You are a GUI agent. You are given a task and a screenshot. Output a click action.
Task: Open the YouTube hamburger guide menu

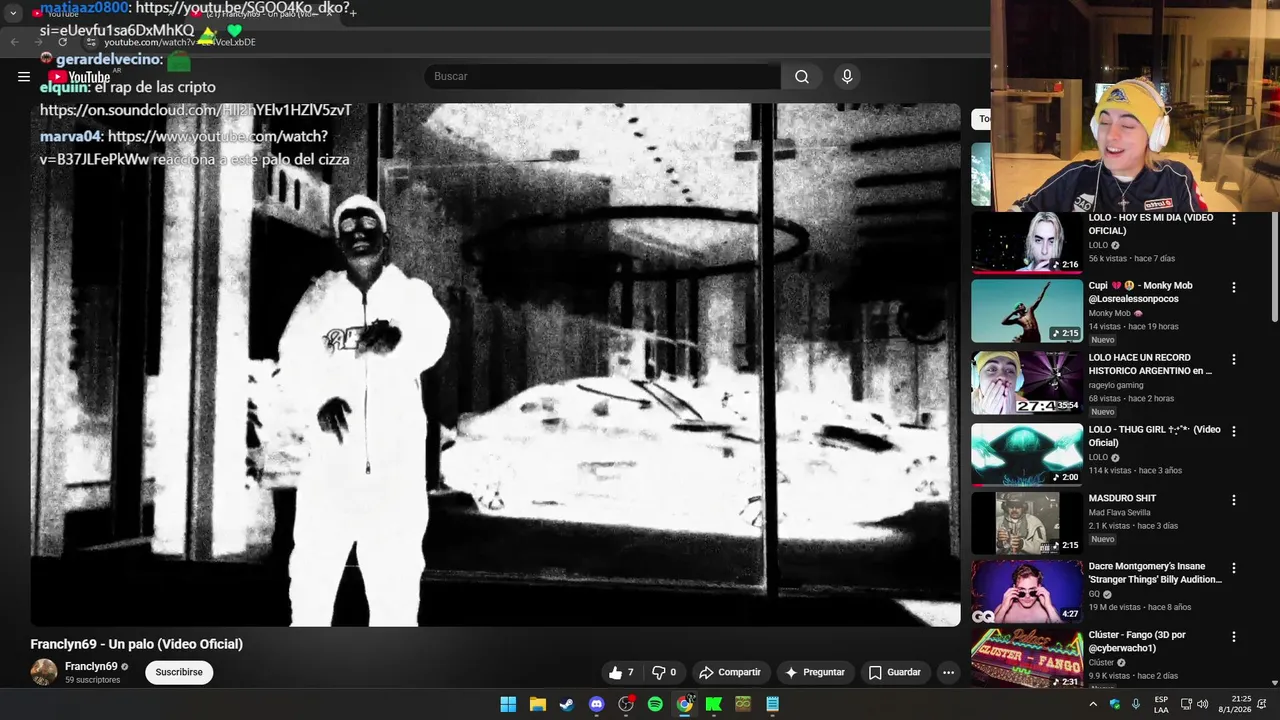click(24, 77)
